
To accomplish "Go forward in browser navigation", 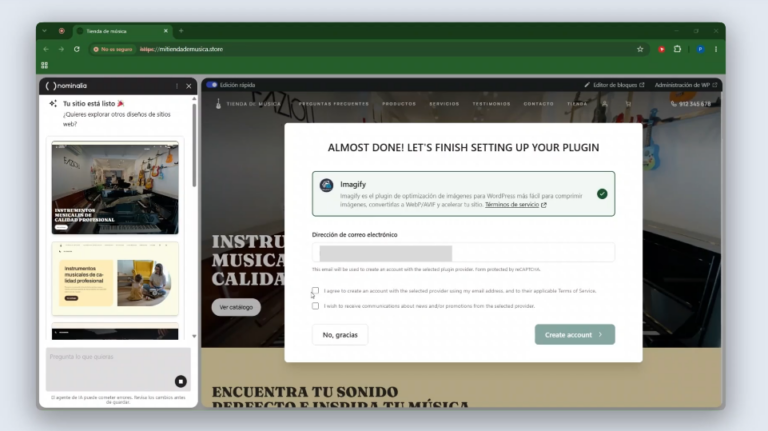I will tap(61, 49).
